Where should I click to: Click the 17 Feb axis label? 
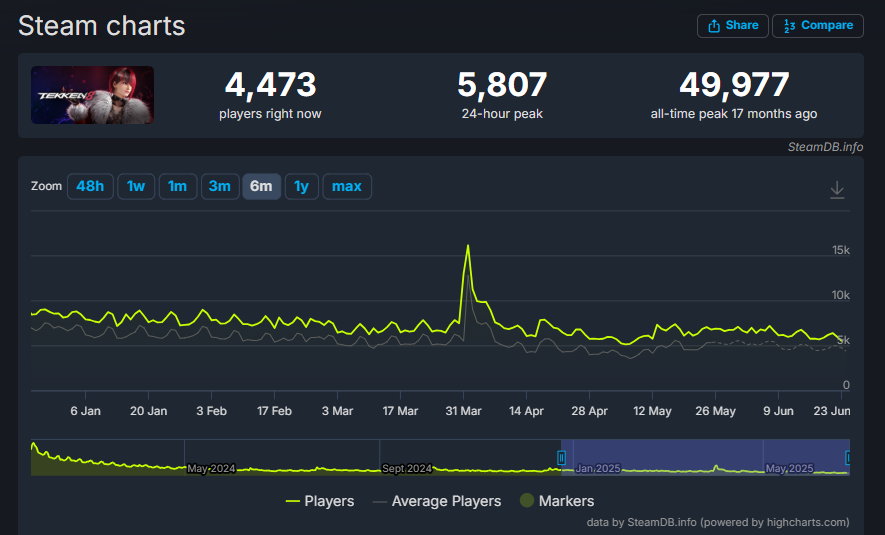pos(274,411)
